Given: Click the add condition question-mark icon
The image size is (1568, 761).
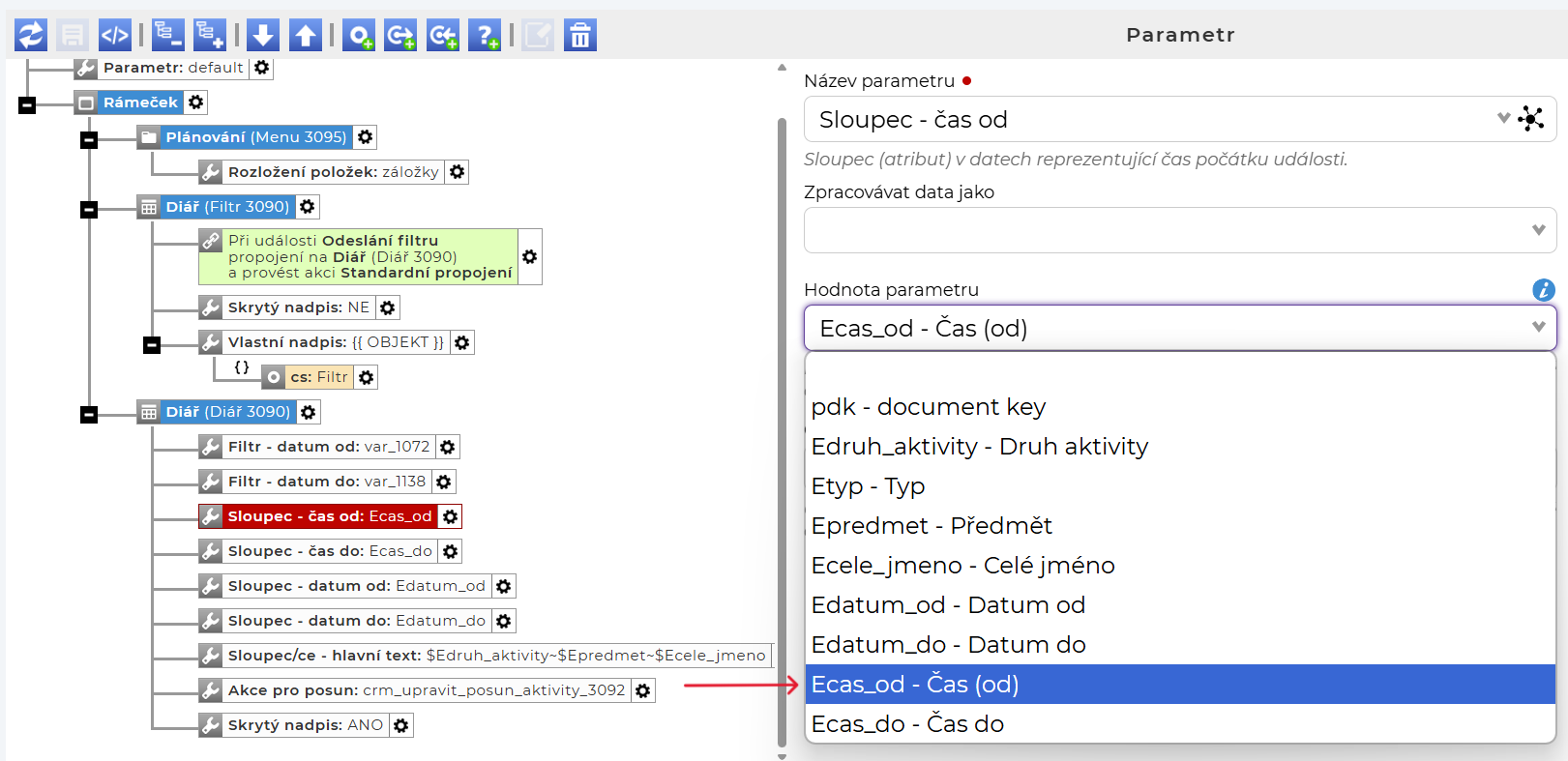Looking at the screenshot, I should 485,36.
